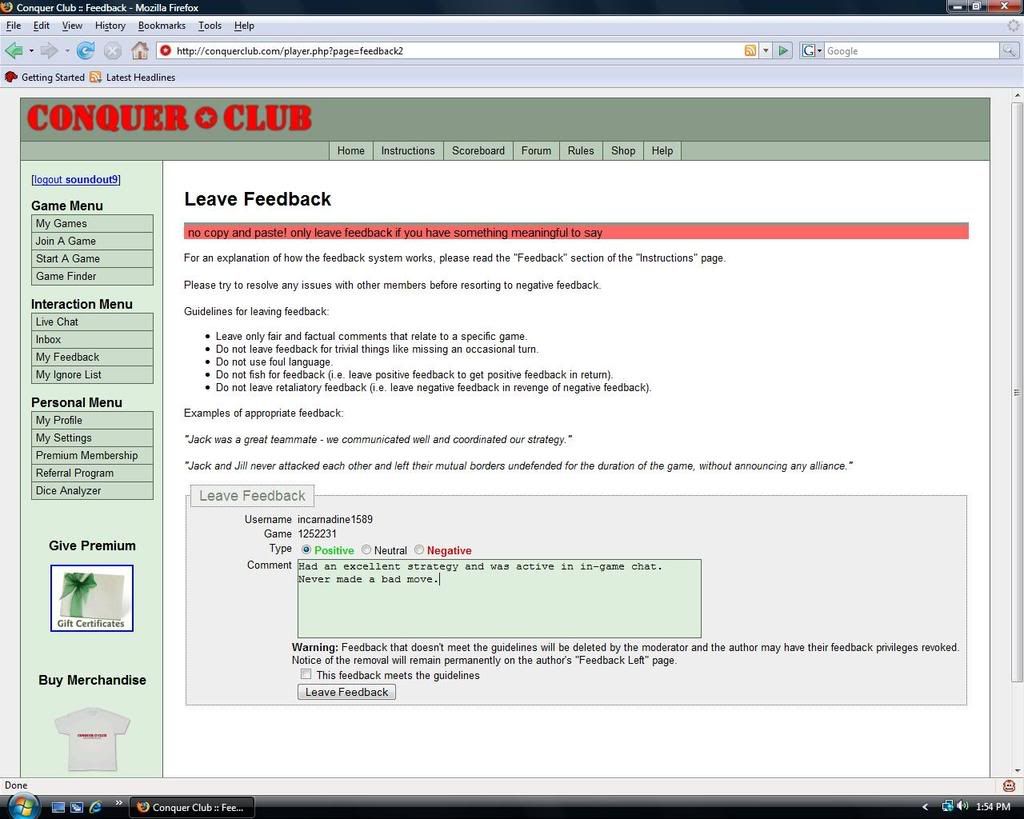Viewport: 1024px width, 819px height.
Task: Click the Getting Started bookmark icon
Action: pyautogui.click(x=11, y=77)
